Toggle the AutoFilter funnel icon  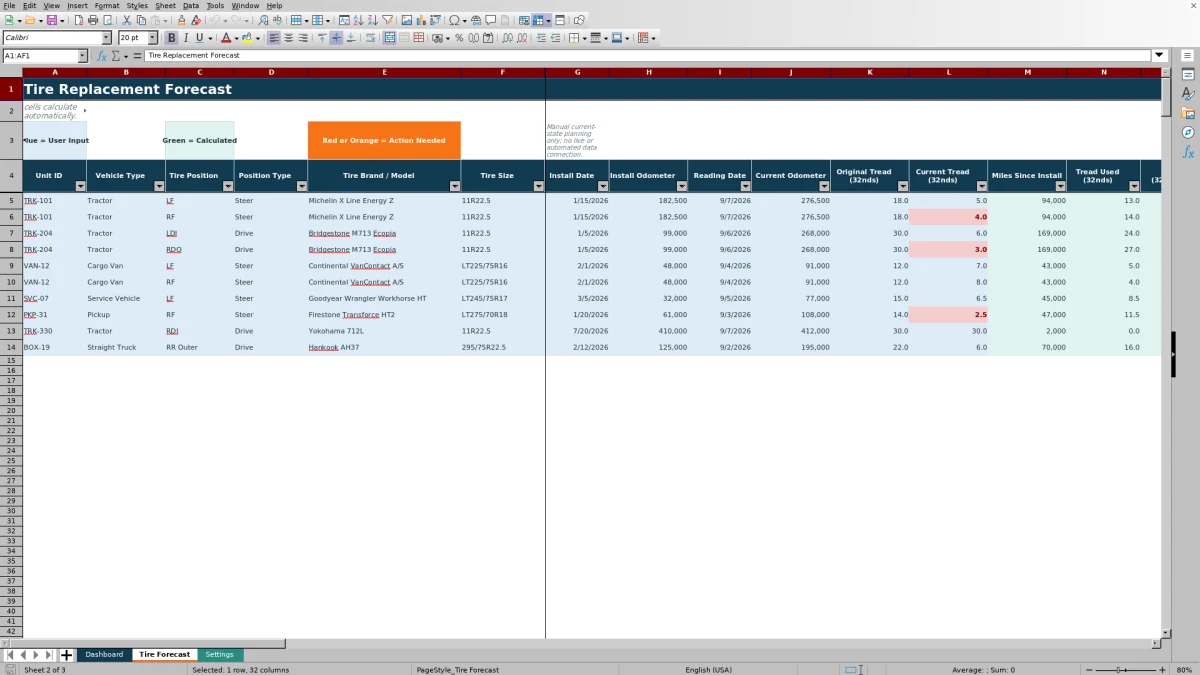click(x=387, y=20)
